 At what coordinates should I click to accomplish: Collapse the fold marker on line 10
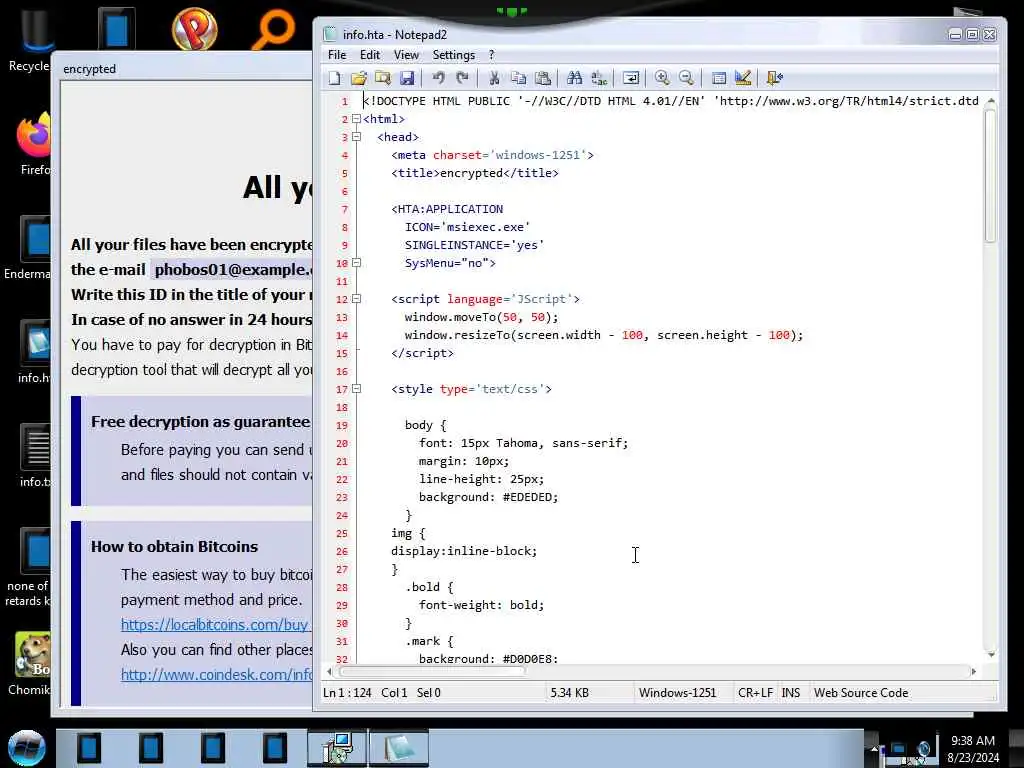click(x=357, y=263)
